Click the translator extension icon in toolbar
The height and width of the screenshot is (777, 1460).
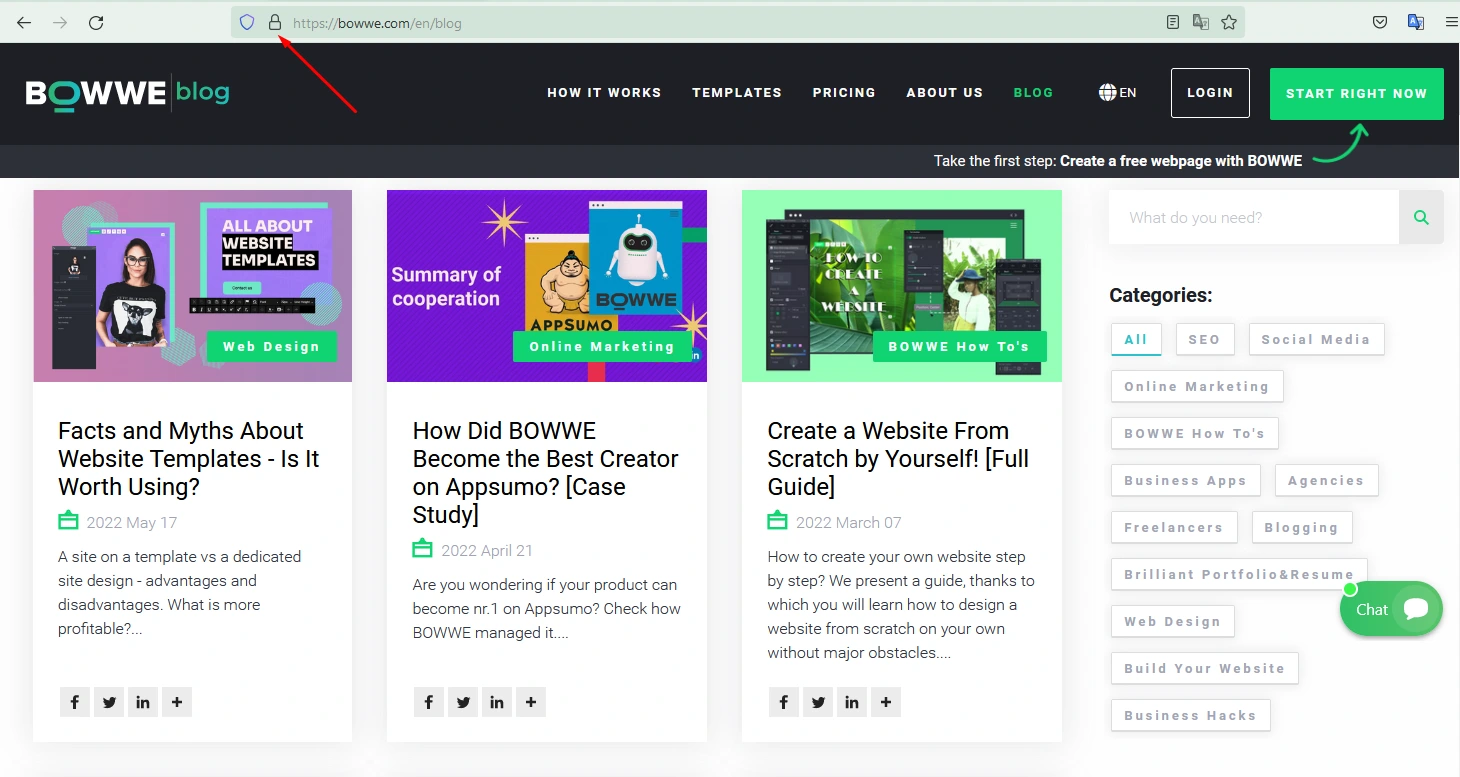pyautogui.click(x=1416, y=22)
